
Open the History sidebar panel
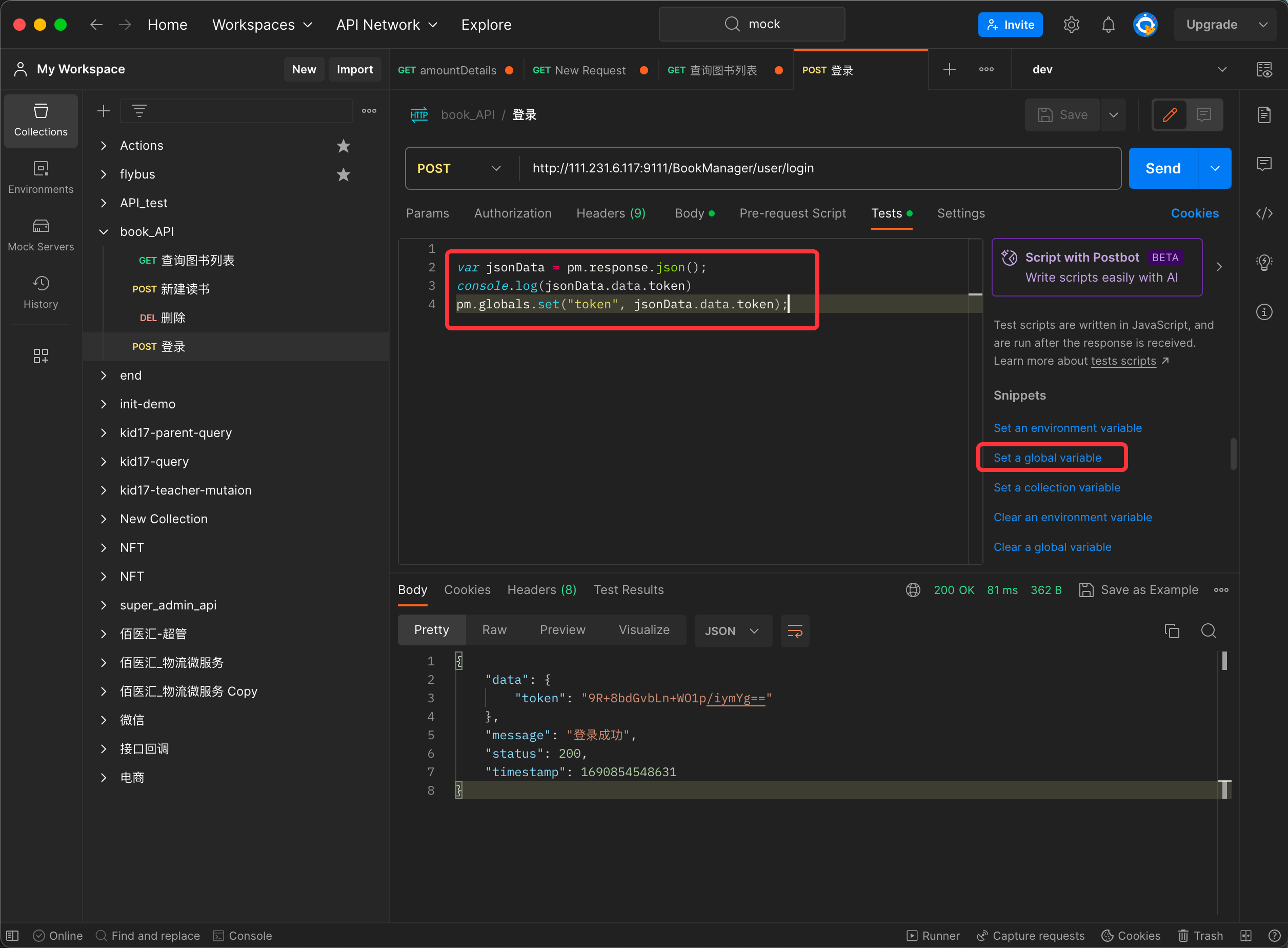(x=41, y=292)
